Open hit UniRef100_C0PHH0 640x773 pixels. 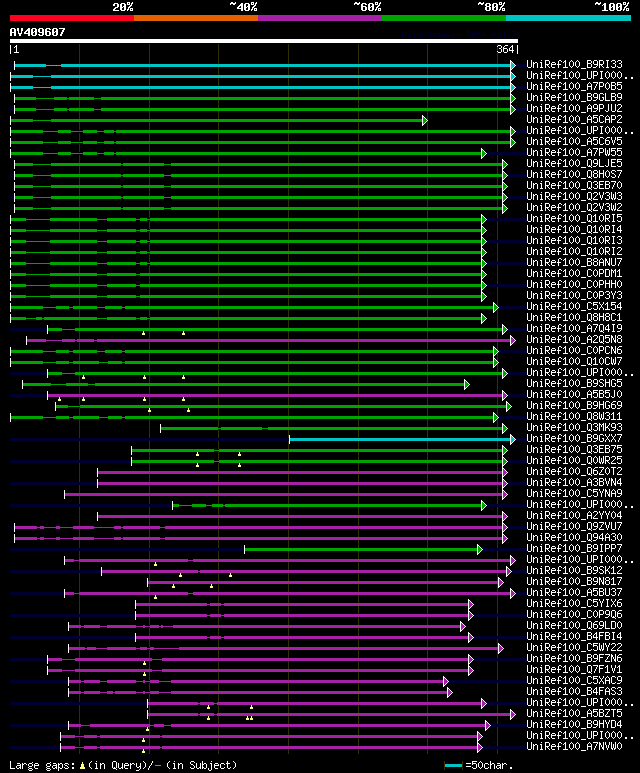[574, 285]
